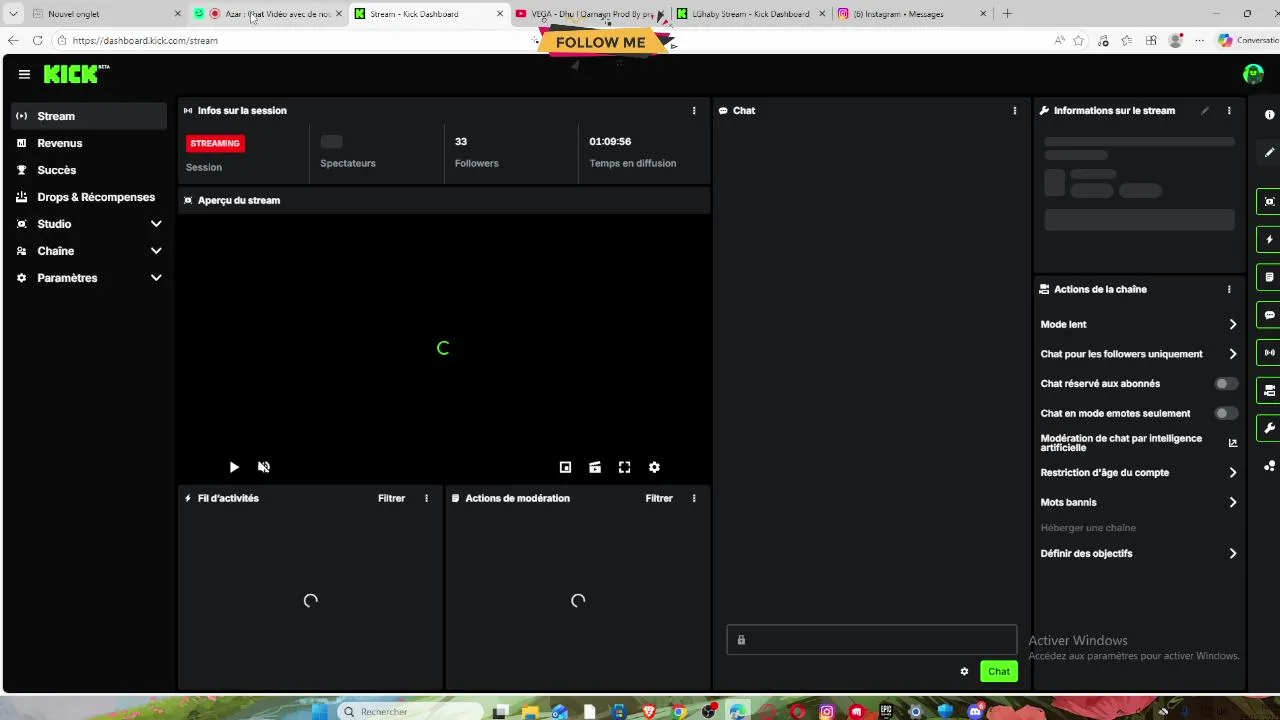Open Instagram from the taskbar

(x=827, y=712)
